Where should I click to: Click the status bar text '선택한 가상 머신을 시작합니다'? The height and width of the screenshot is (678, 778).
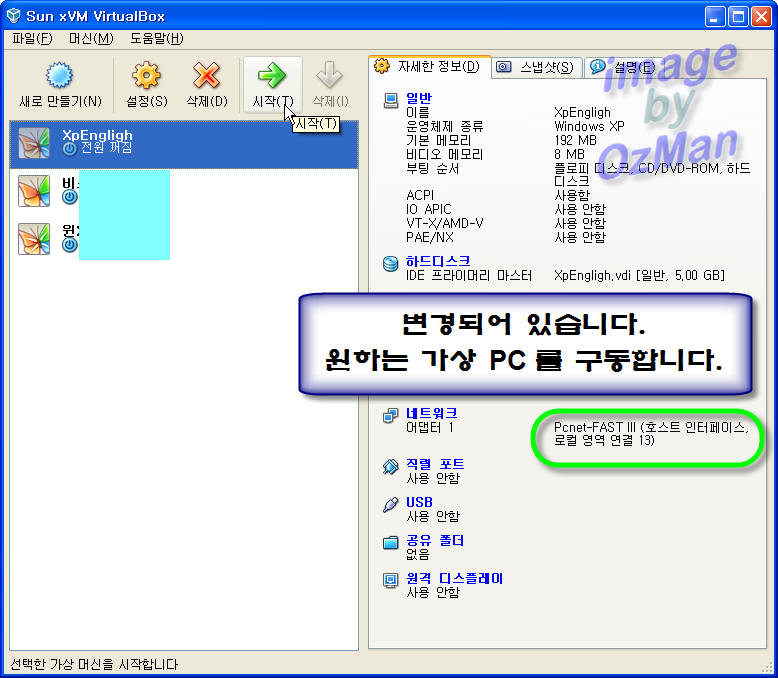[x=94, y=664]
